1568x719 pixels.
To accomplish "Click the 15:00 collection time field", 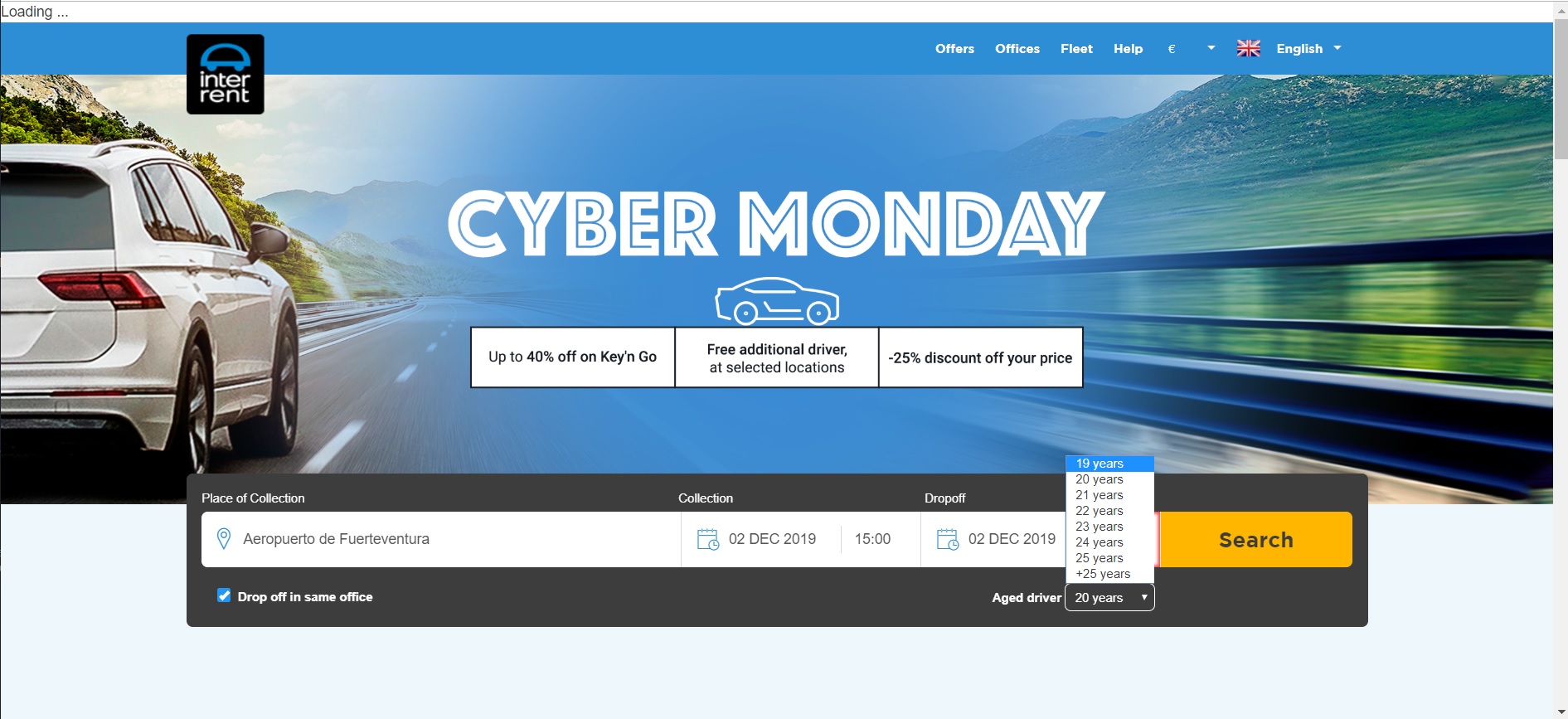I will 872,539.
